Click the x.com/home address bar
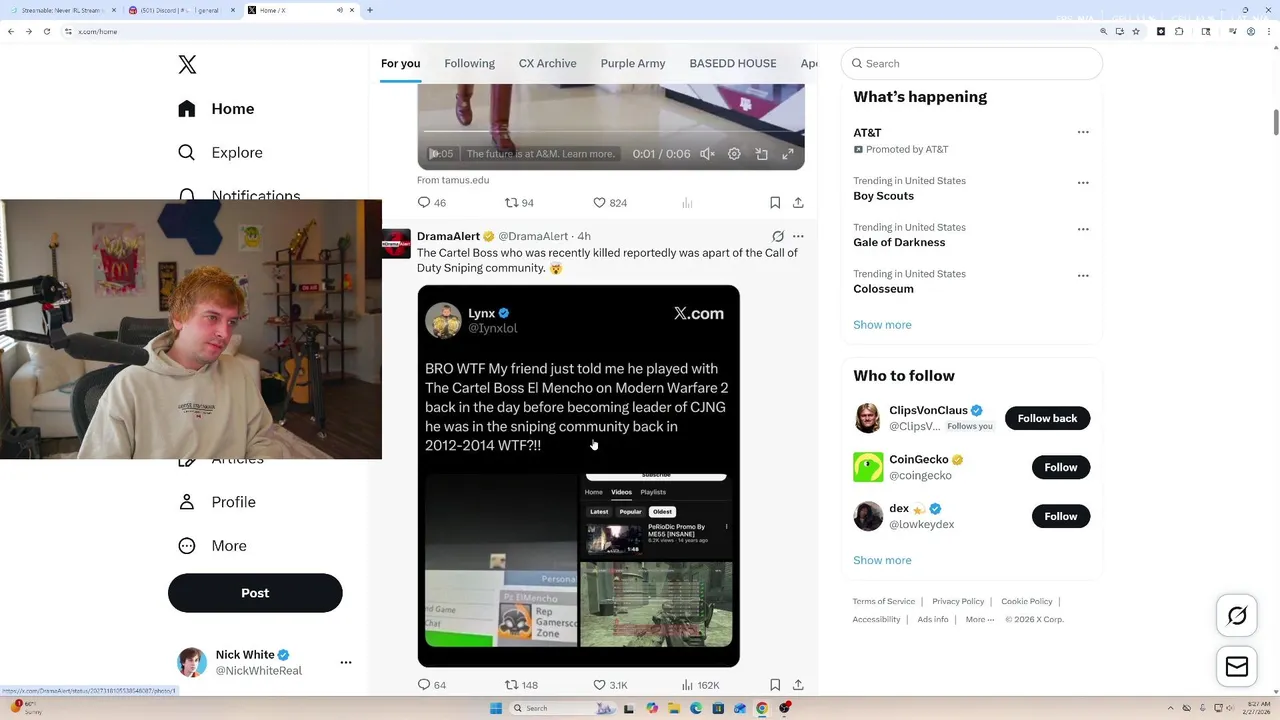This screenshot has width=1280, height=720. tap(580, 31)
